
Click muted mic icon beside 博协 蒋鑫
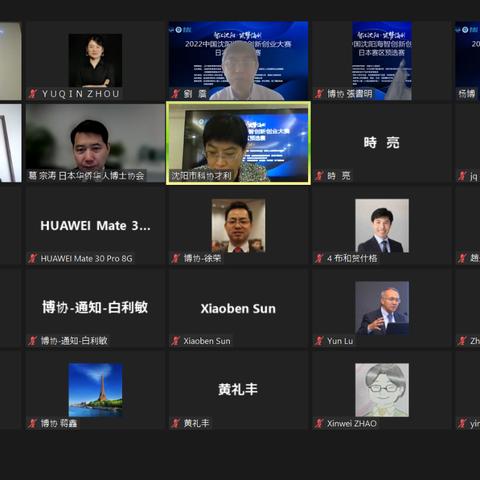[x=33, y=423]
